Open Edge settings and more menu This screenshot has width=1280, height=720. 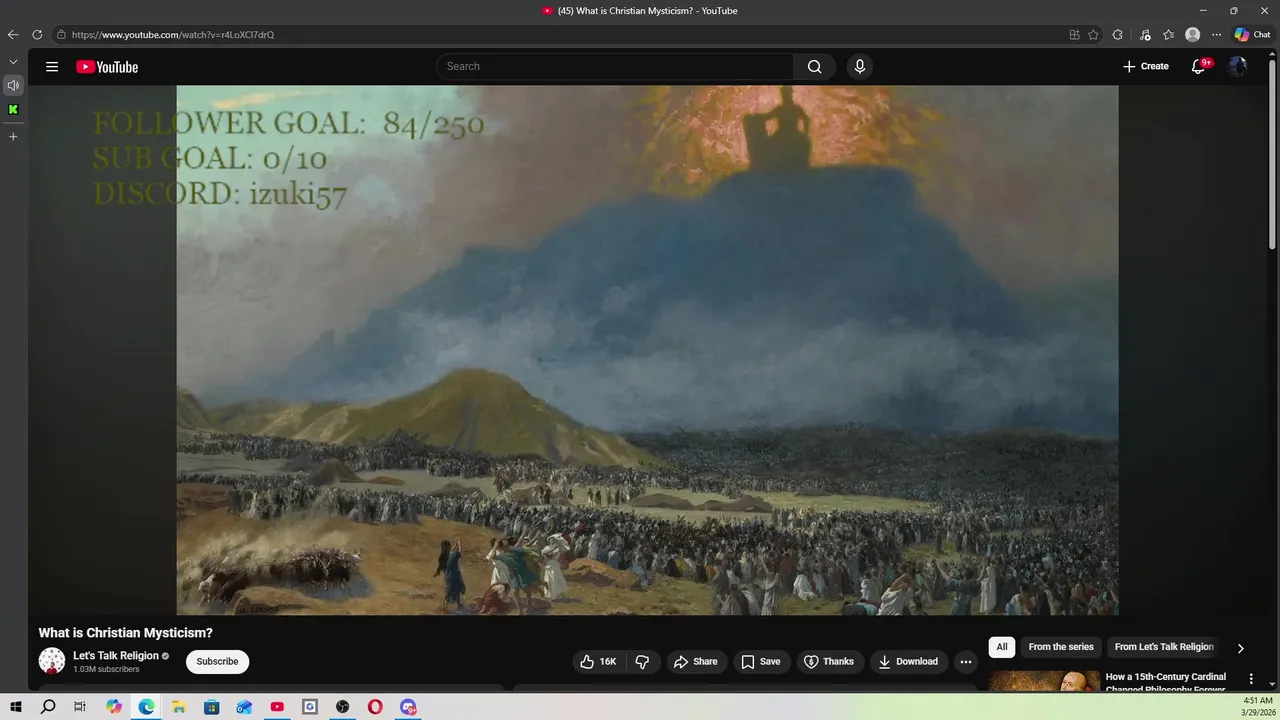coord(1216,34)
